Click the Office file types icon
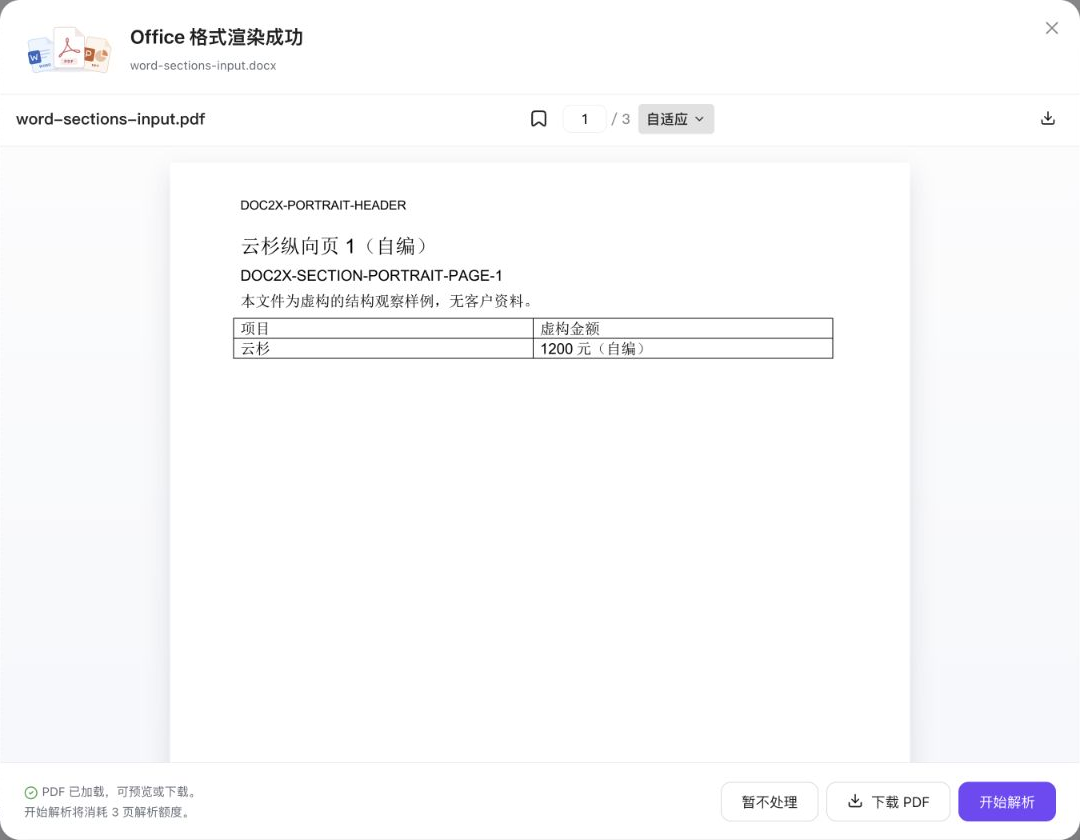 click(69, 50)
